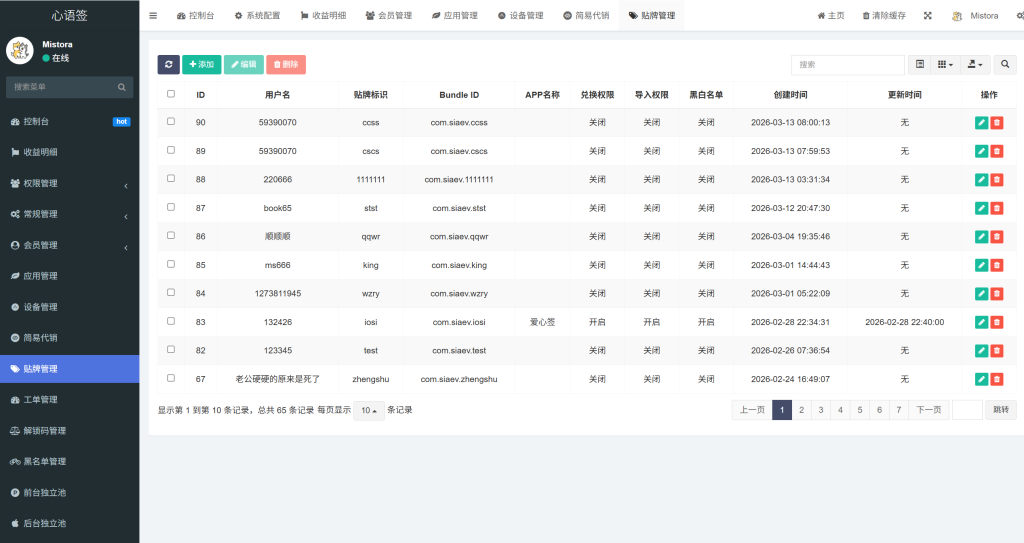Click the green 添加 add button
The height and width of the screenshot is (543, 1024).
coord(202,64)
